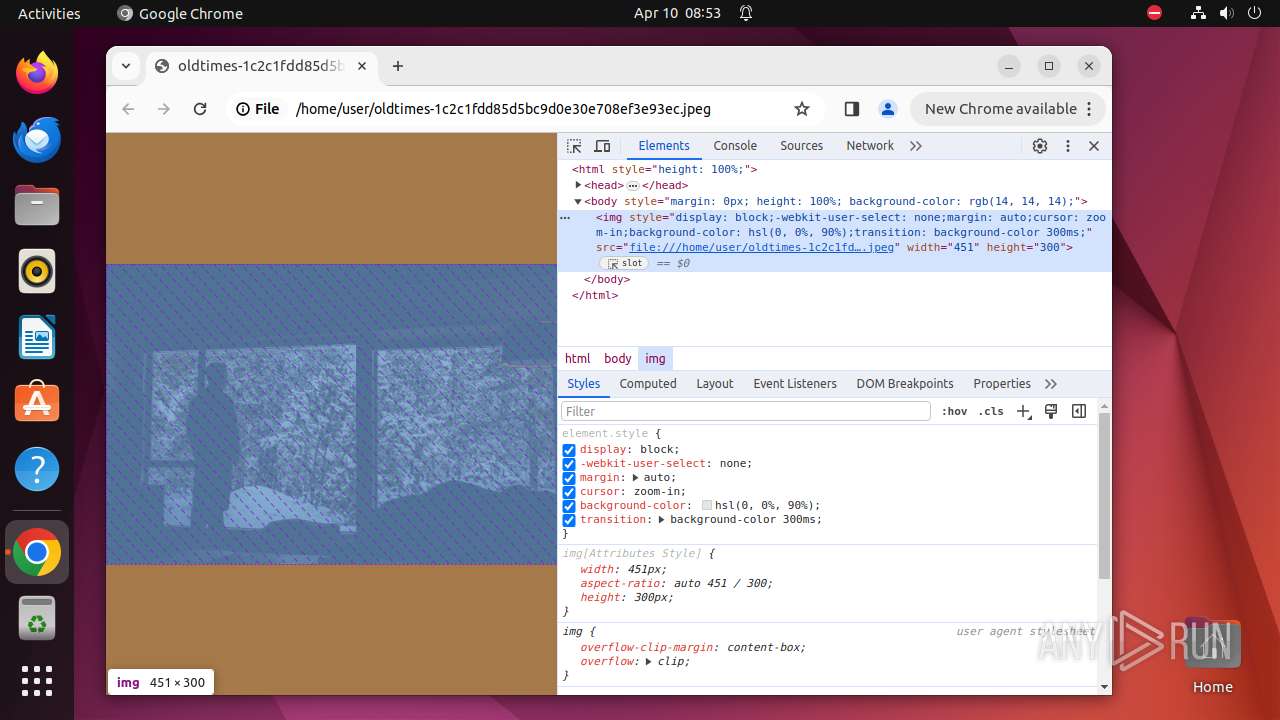
Task: Show more Styles sidebar panes chevron
Action: click(1051, 384)
